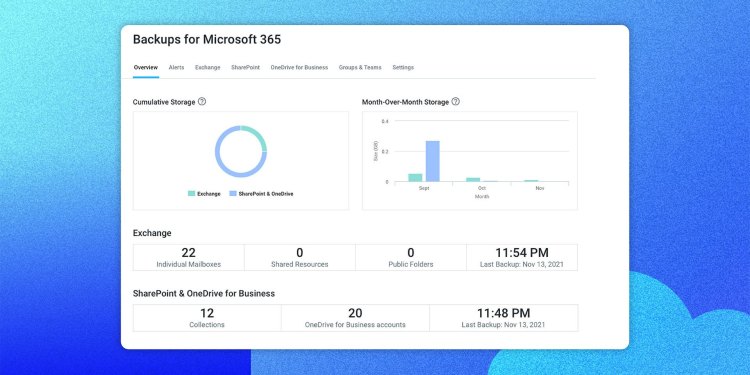Click the tall Sept SharePoint bar
The image size is (750, 375).
(x=432, y=161)
